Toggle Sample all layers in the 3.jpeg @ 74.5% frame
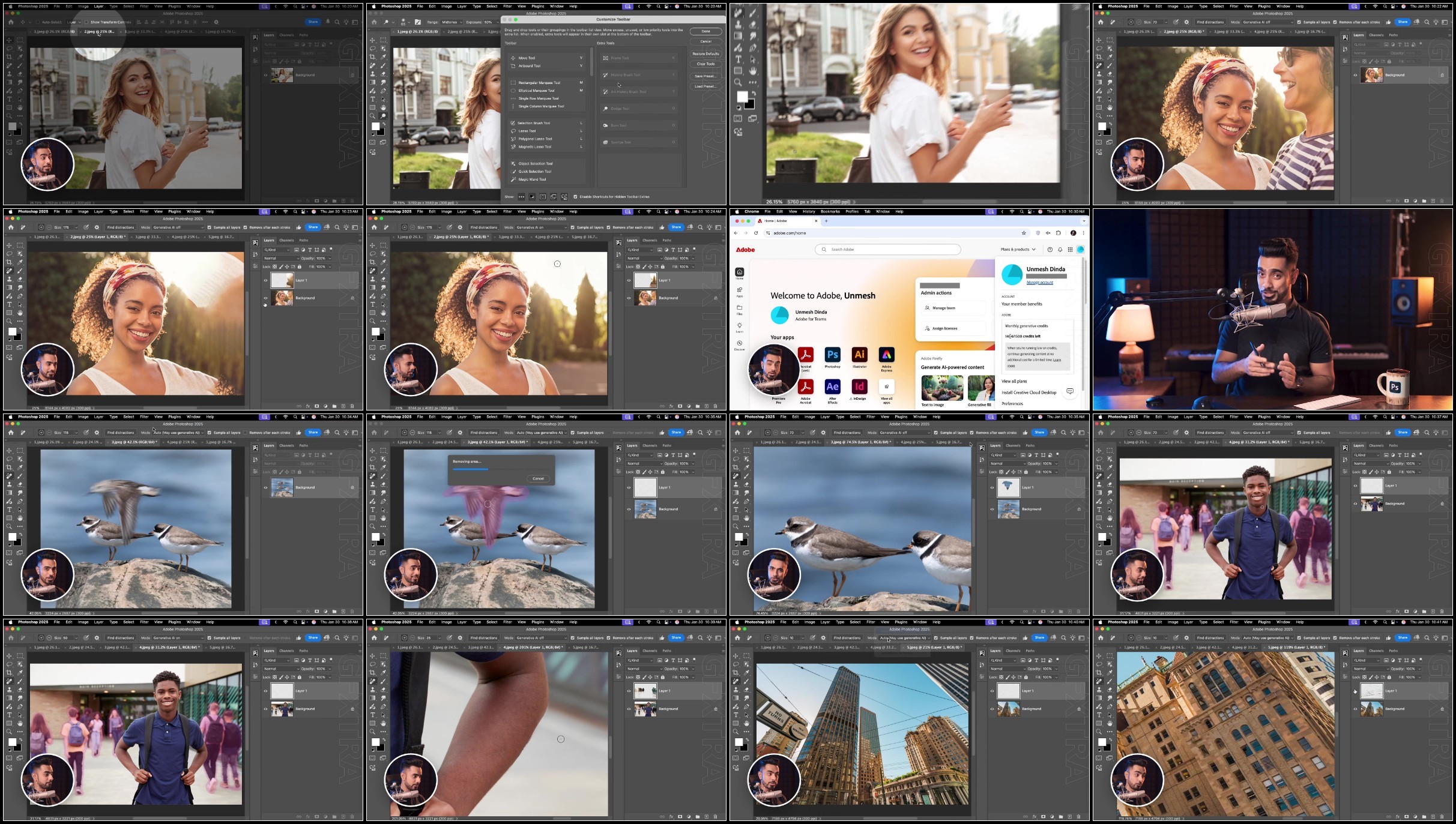Viewport: 1456px width, 824px height. (935, 433)
